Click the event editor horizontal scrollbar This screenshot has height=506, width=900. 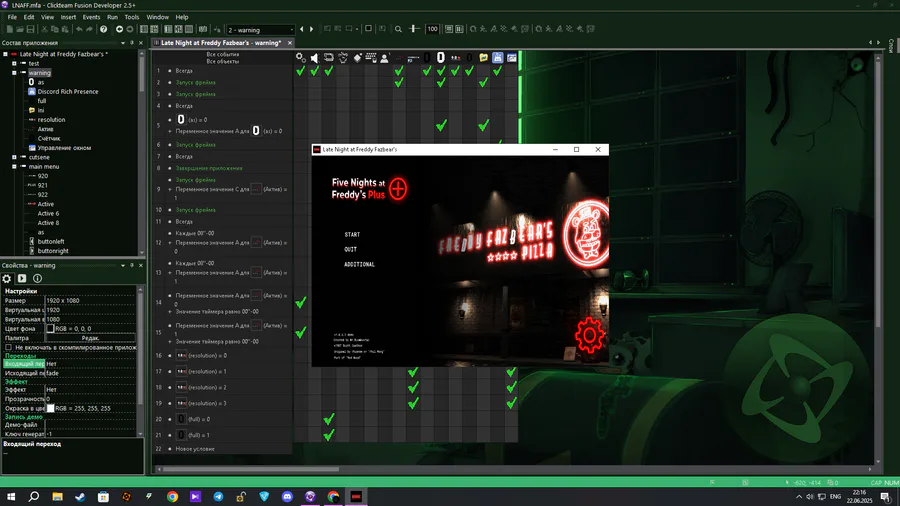coord(250,469)
